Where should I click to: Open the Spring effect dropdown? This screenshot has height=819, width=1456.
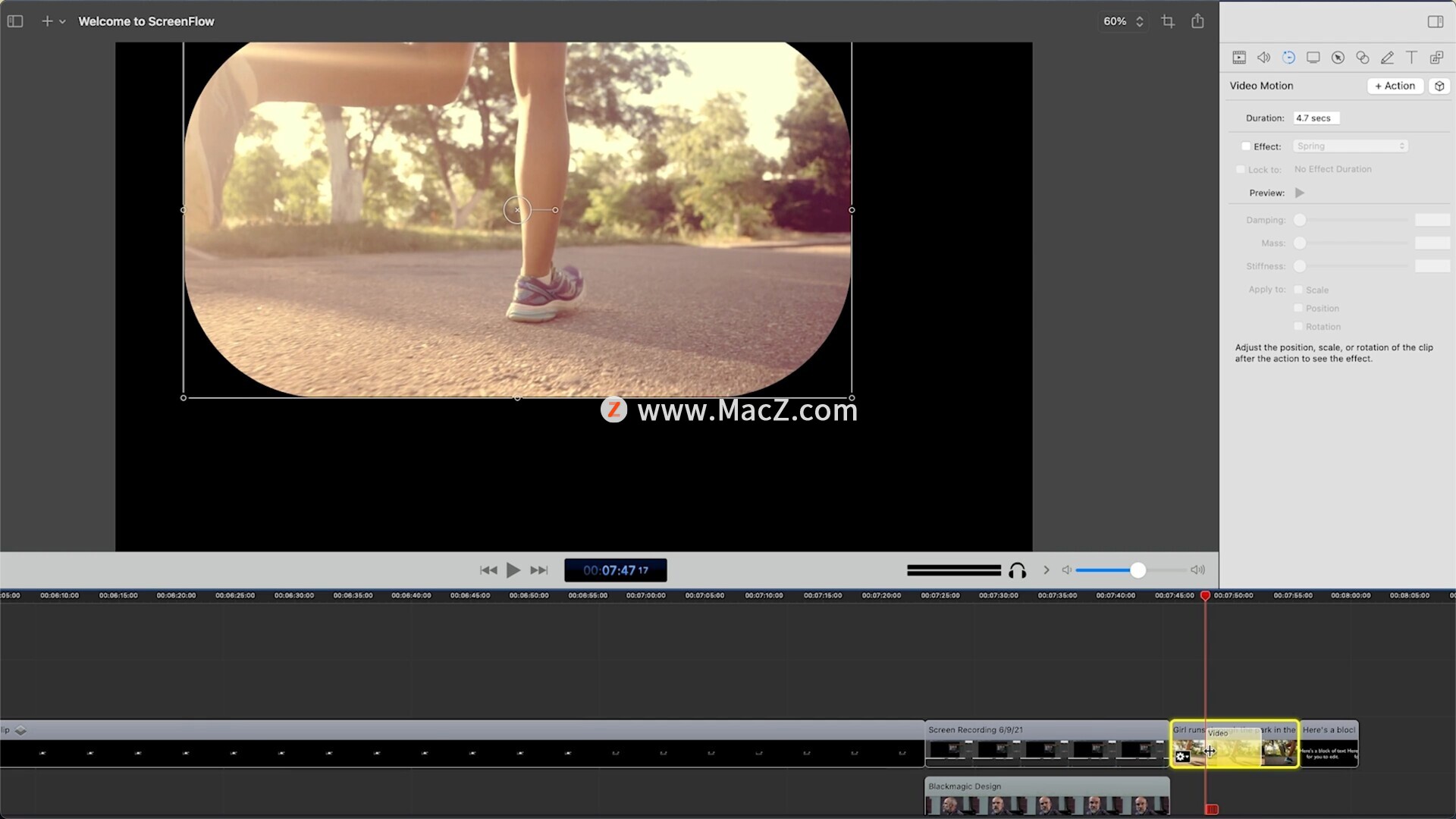tap(1351, 146)
